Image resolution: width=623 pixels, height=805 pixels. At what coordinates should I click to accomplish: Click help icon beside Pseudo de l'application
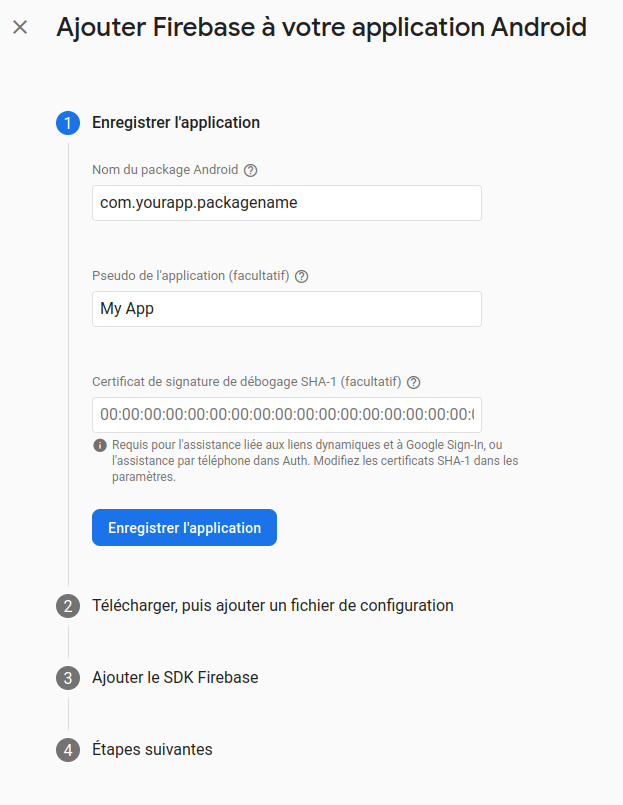[302, 276]
